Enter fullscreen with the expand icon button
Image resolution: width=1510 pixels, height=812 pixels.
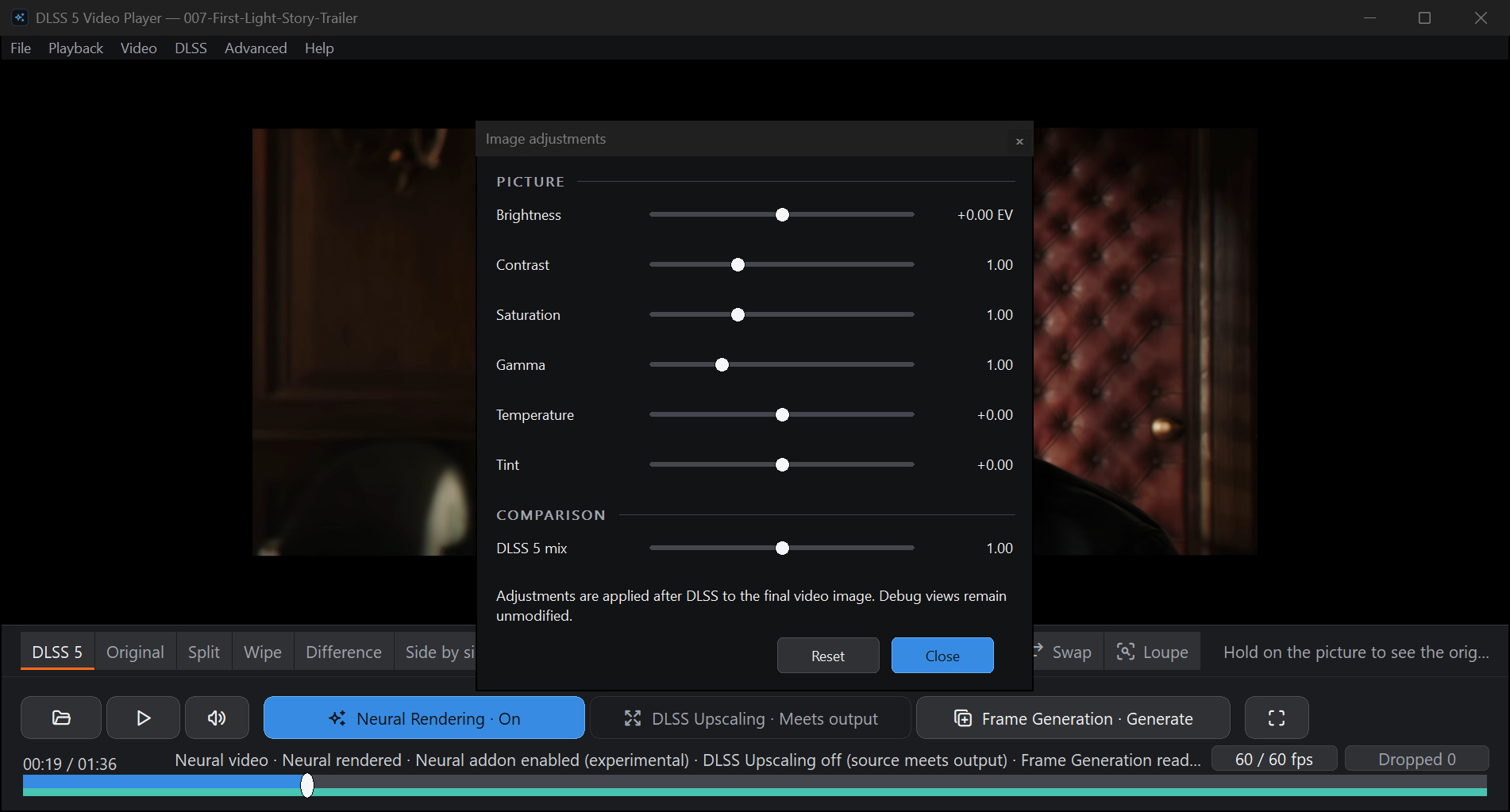(1277, 718)
